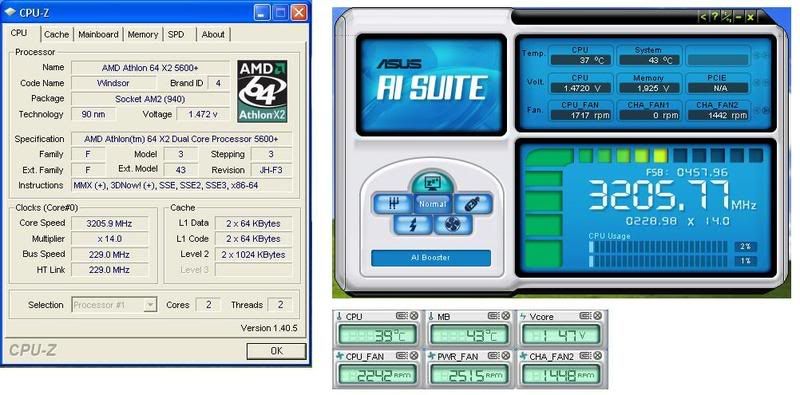Viewport: 800px width, 395px height.
Task: Open settings icon on CPU temperature widget
Action: pyautogui.click(x=402, y=316)
